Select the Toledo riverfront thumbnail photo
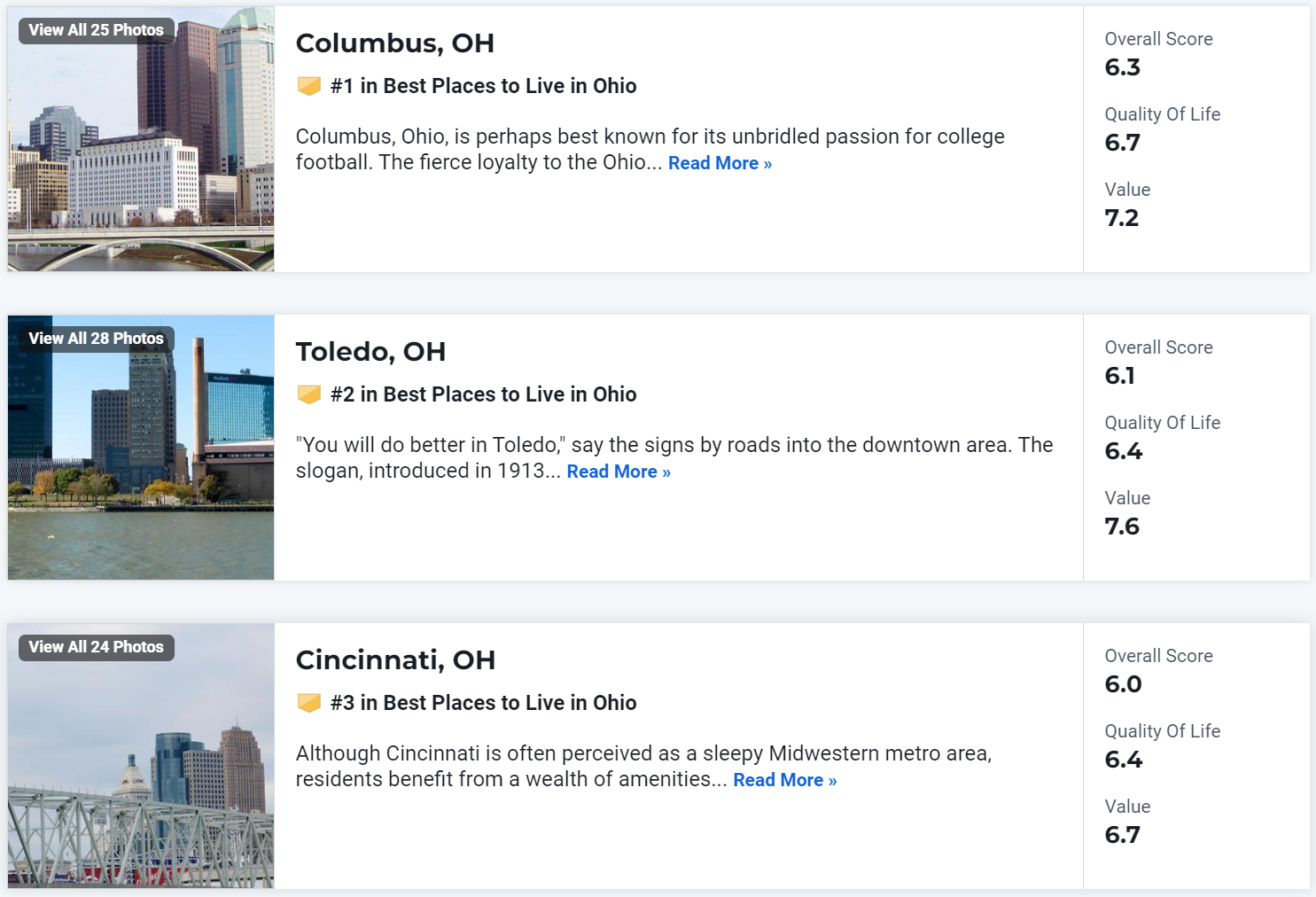The image size is (1316, 897). pyautogui.click(x=141, y=448)
